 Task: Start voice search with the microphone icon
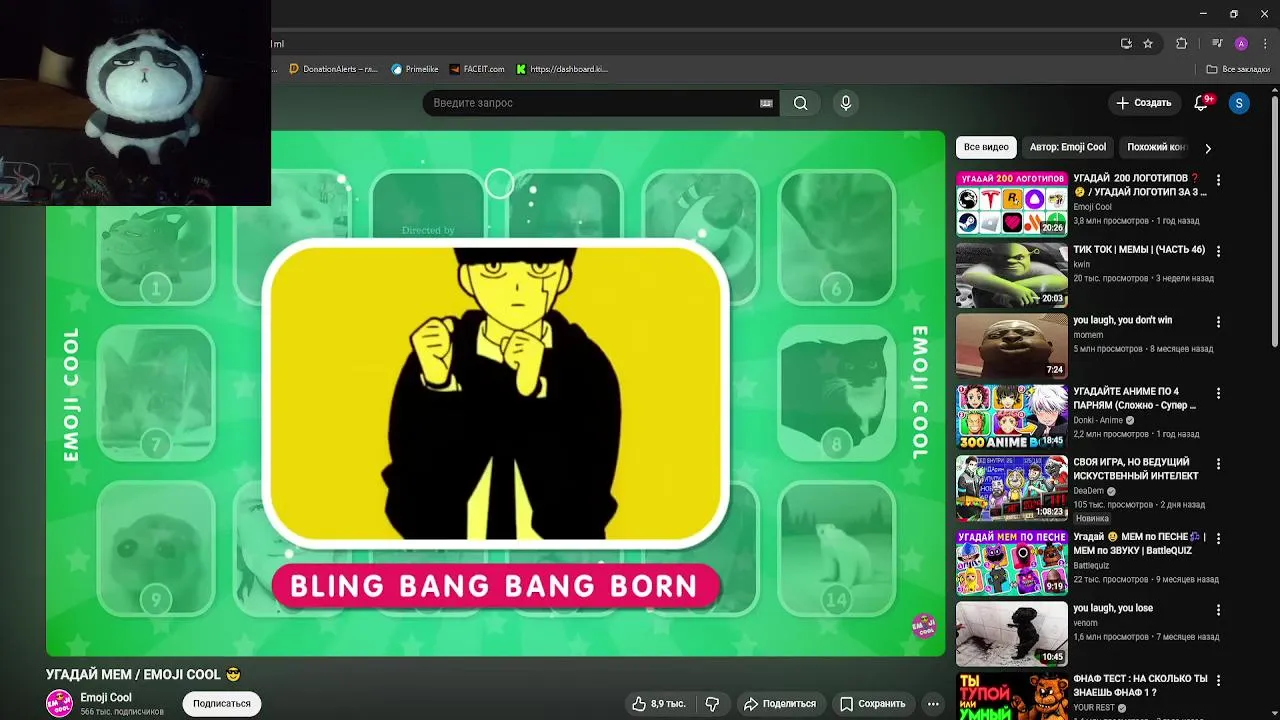click(x=846, y=103)
